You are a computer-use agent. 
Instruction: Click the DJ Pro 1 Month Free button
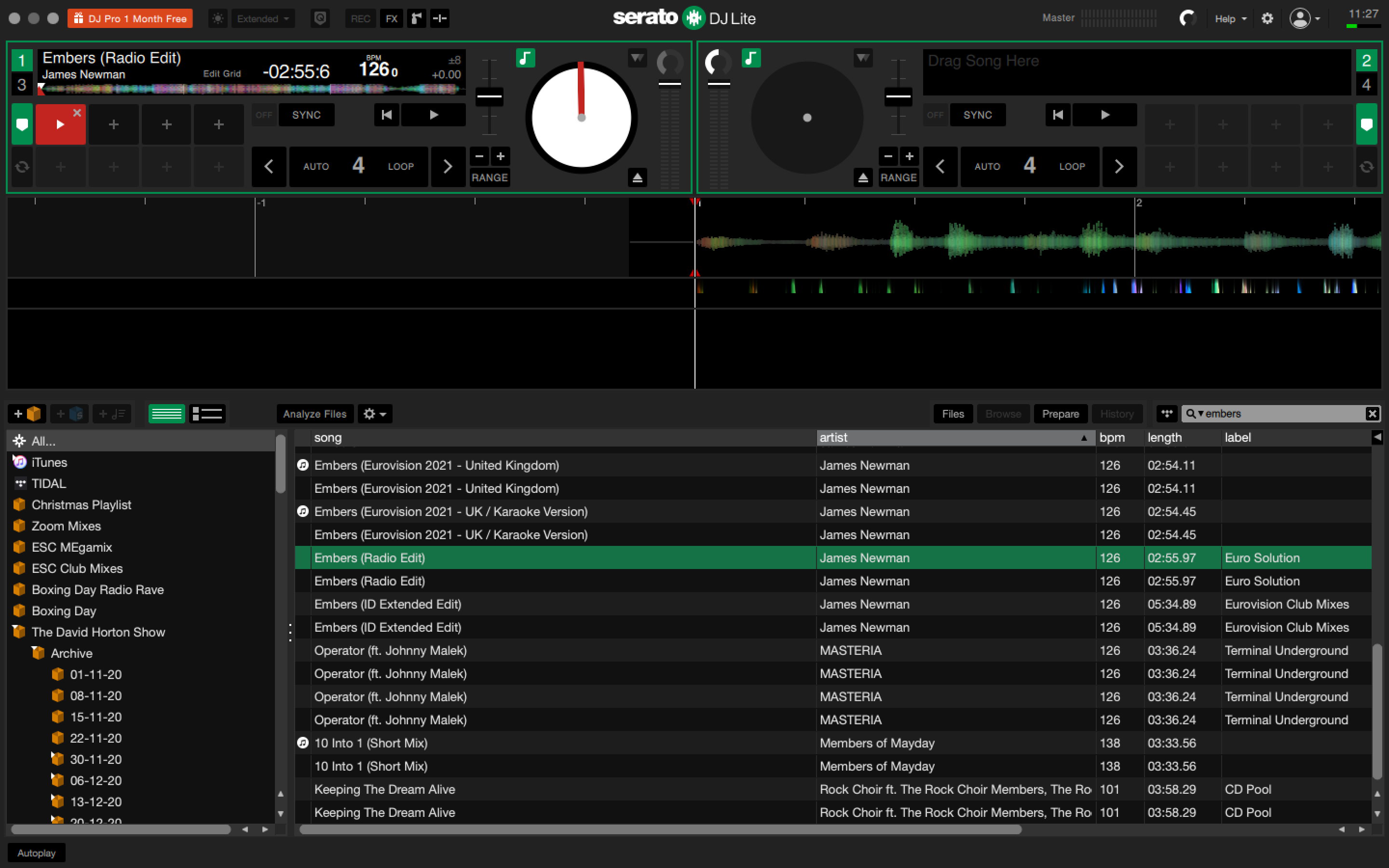(130, 18)
